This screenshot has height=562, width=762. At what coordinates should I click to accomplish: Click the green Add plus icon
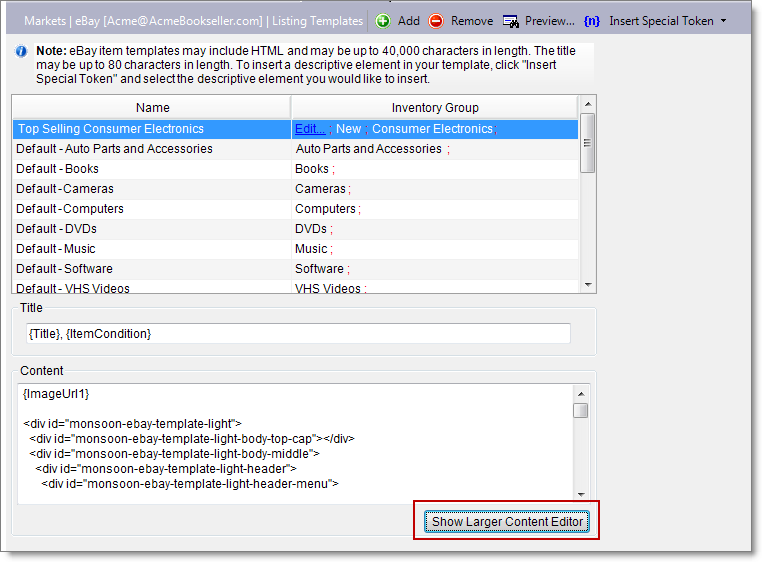pos(383,21)
